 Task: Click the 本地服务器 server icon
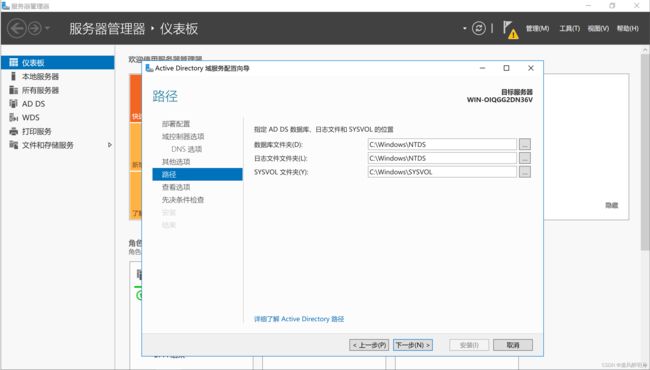point(13,76)
